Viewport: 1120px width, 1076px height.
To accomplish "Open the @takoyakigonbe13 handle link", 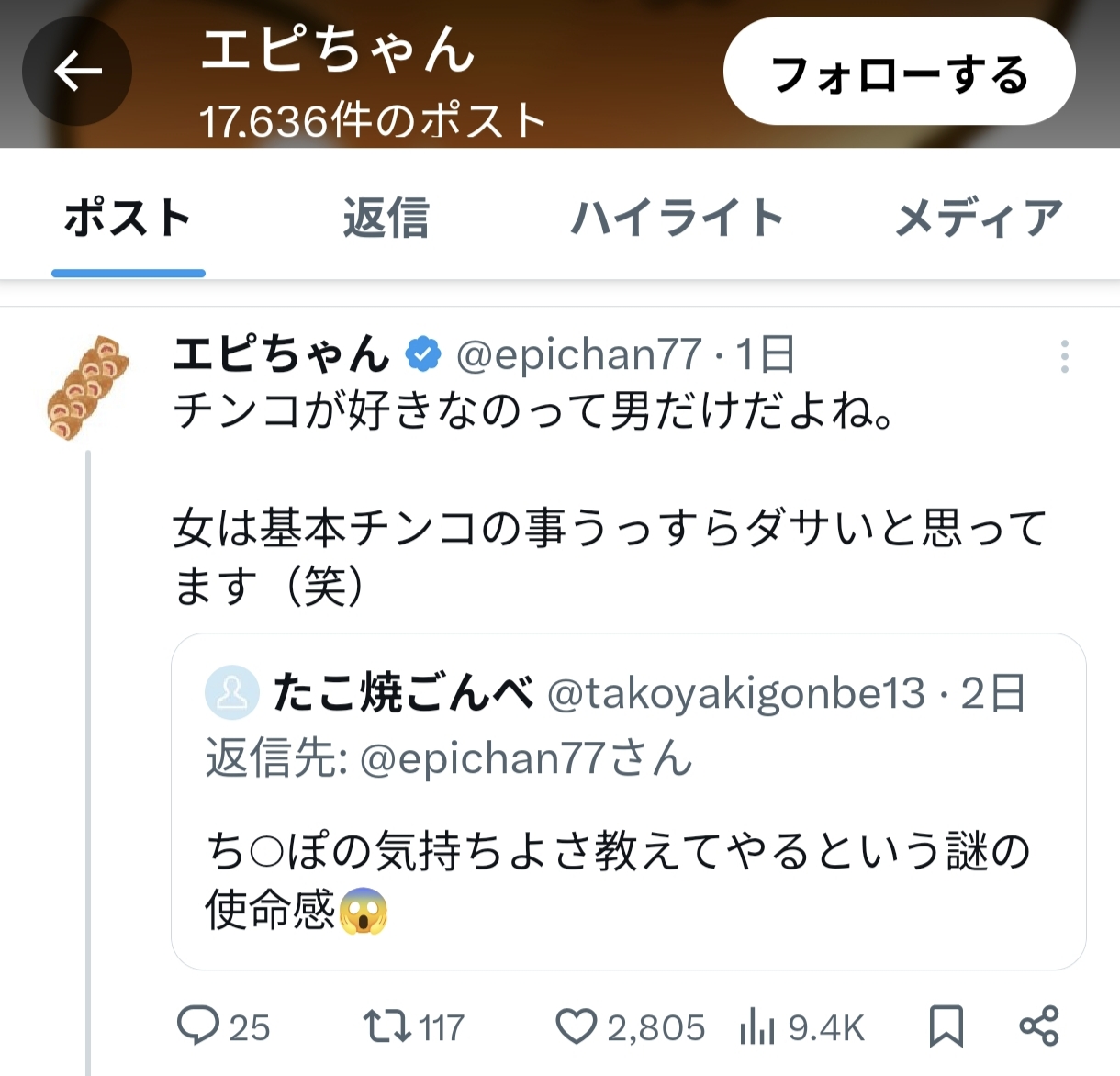I will pyautogui.click(x=735, y=693).
